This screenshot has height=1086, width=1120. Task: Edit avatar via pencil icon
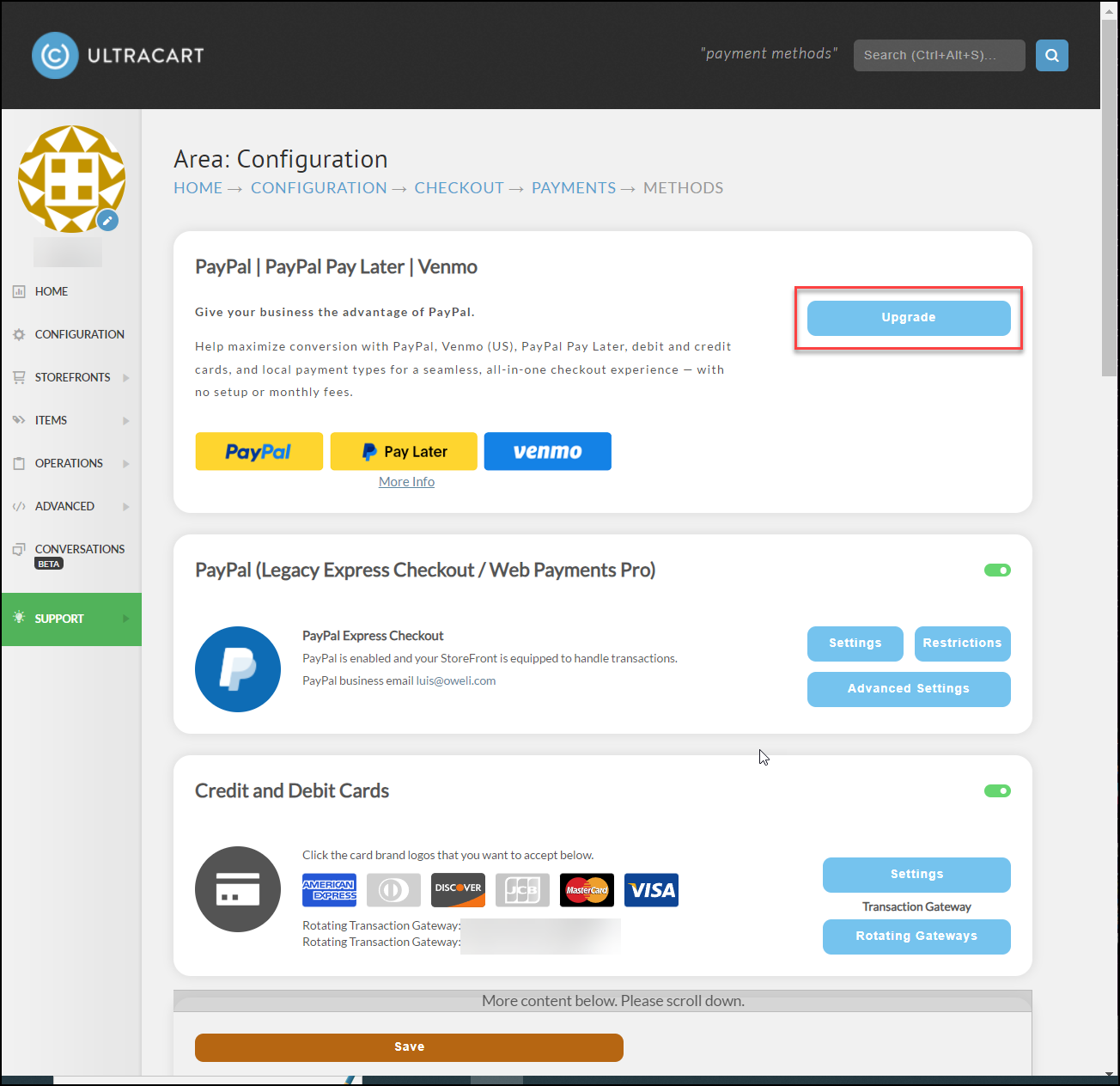[x=107, y=221]
